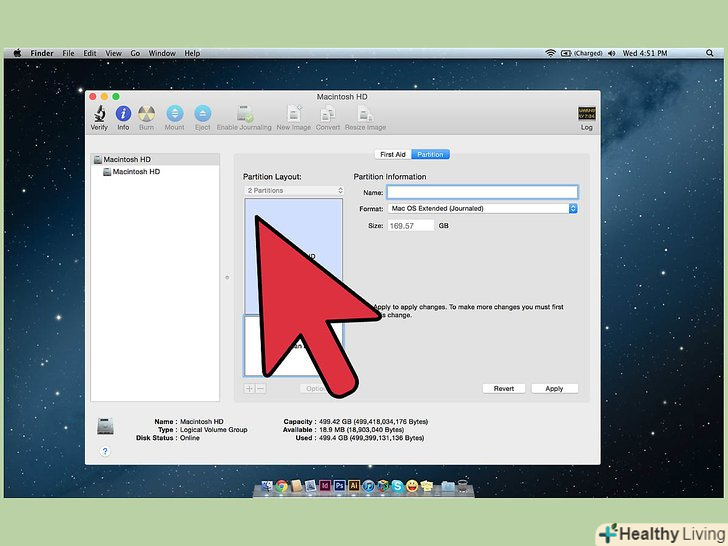Switch to the First Aid tab
Viewport: 728px width, 546px height.
393,154
